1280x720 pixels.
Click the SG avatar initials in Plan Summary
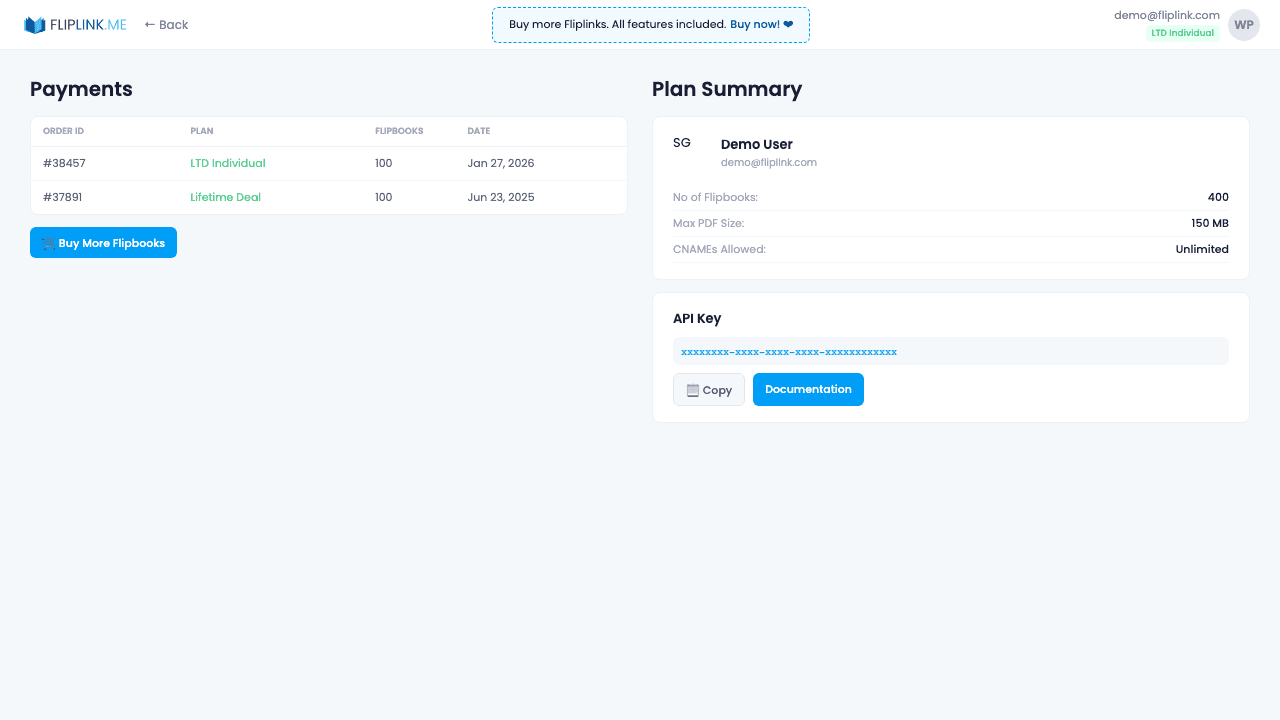pos(682,142)
